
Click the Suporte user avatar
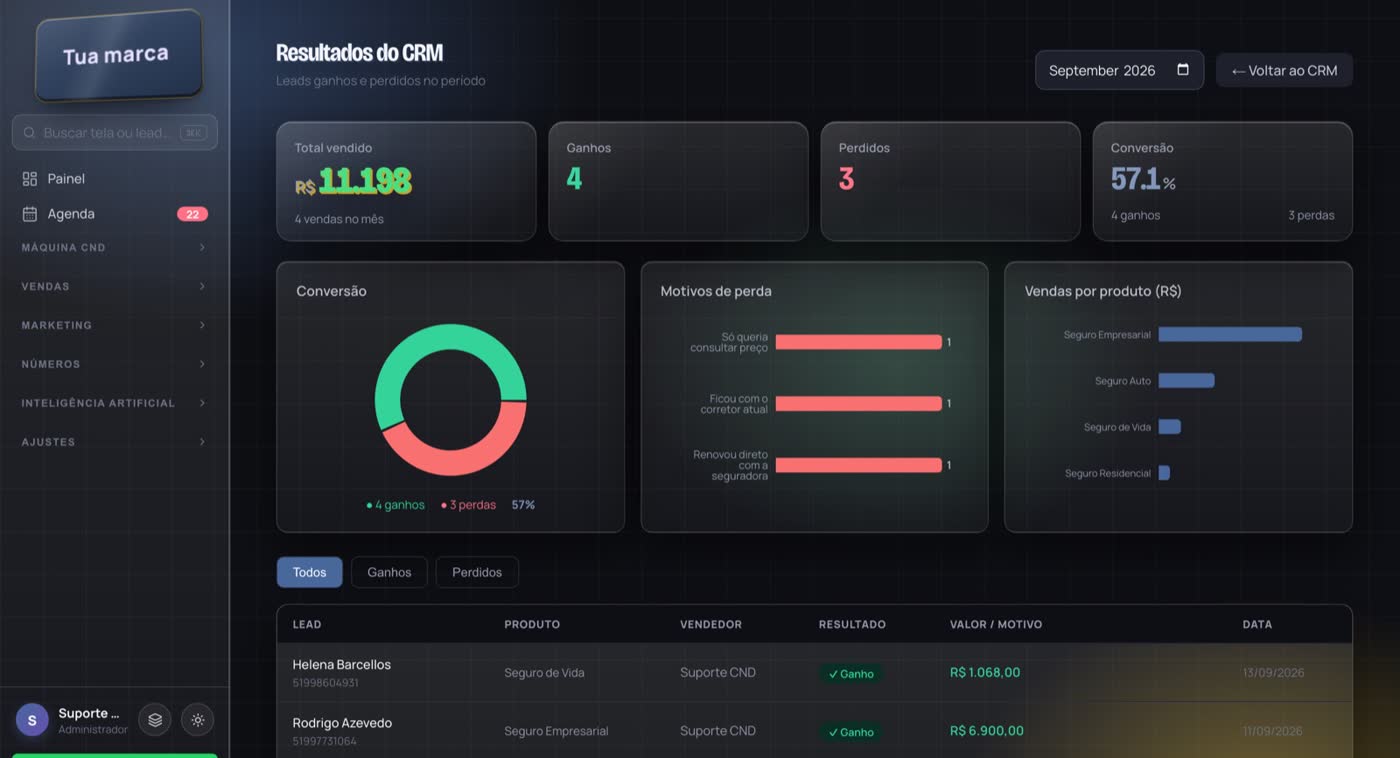(32, 720)
